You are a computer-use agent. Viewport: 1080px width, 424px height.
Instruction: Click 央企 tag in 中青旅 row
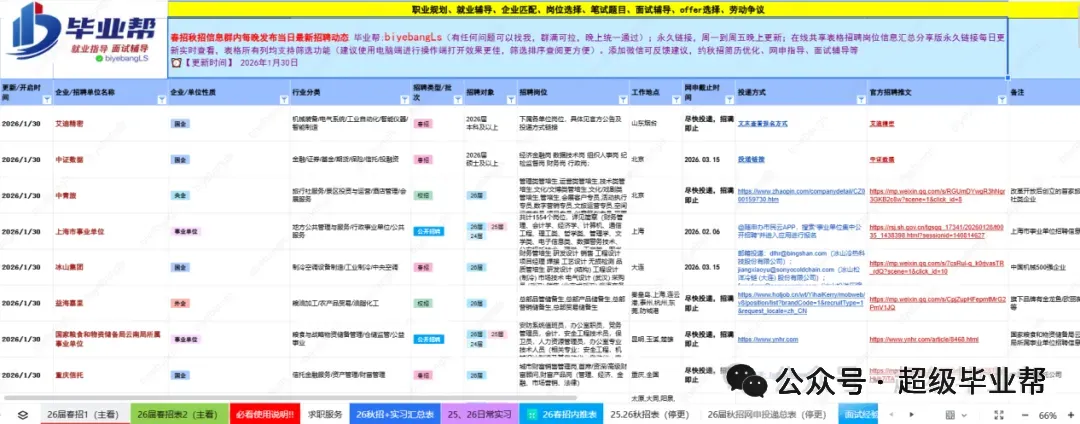tap(180, 195)
